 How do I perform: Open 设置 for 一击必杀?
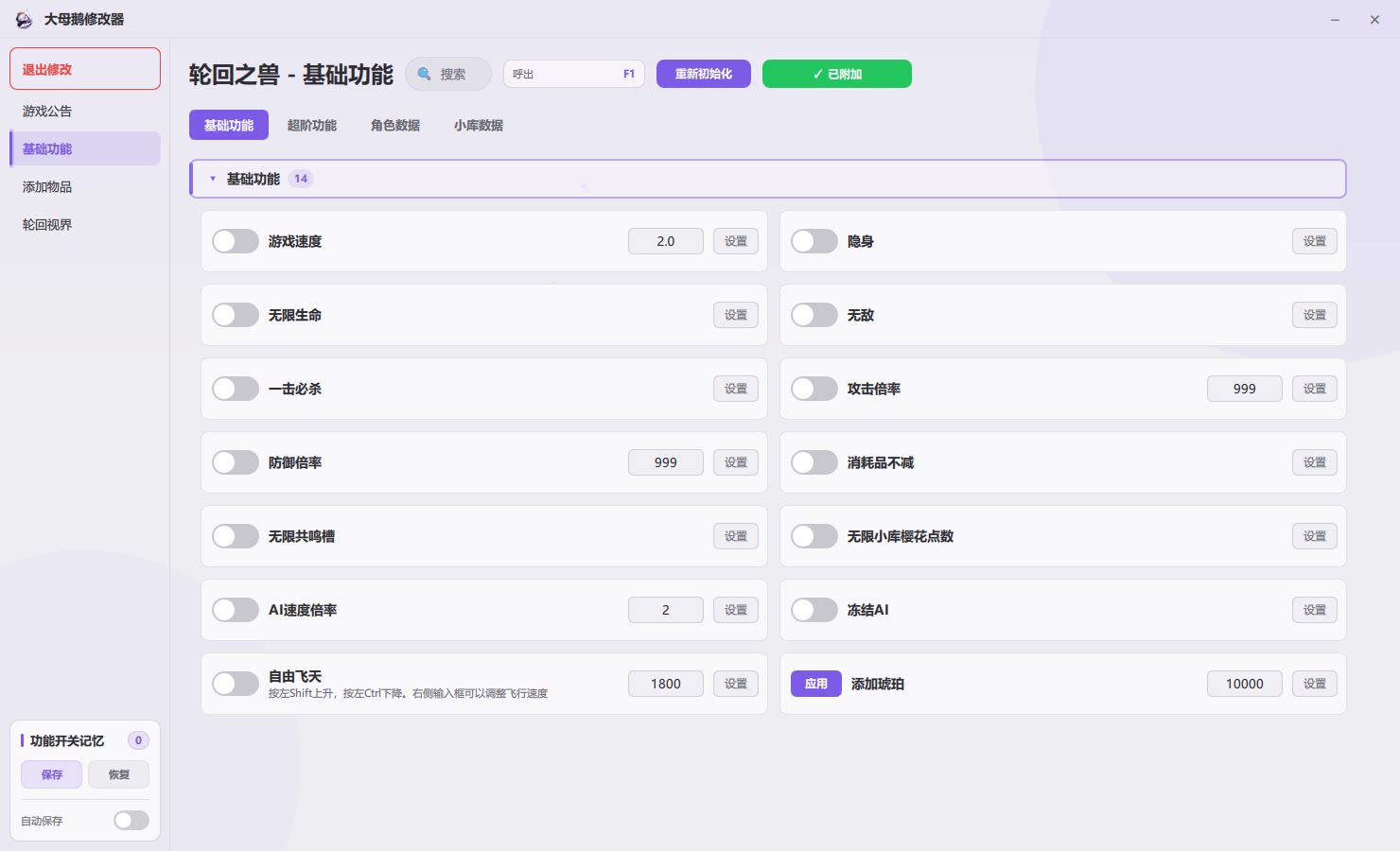[x=736, y=389]
